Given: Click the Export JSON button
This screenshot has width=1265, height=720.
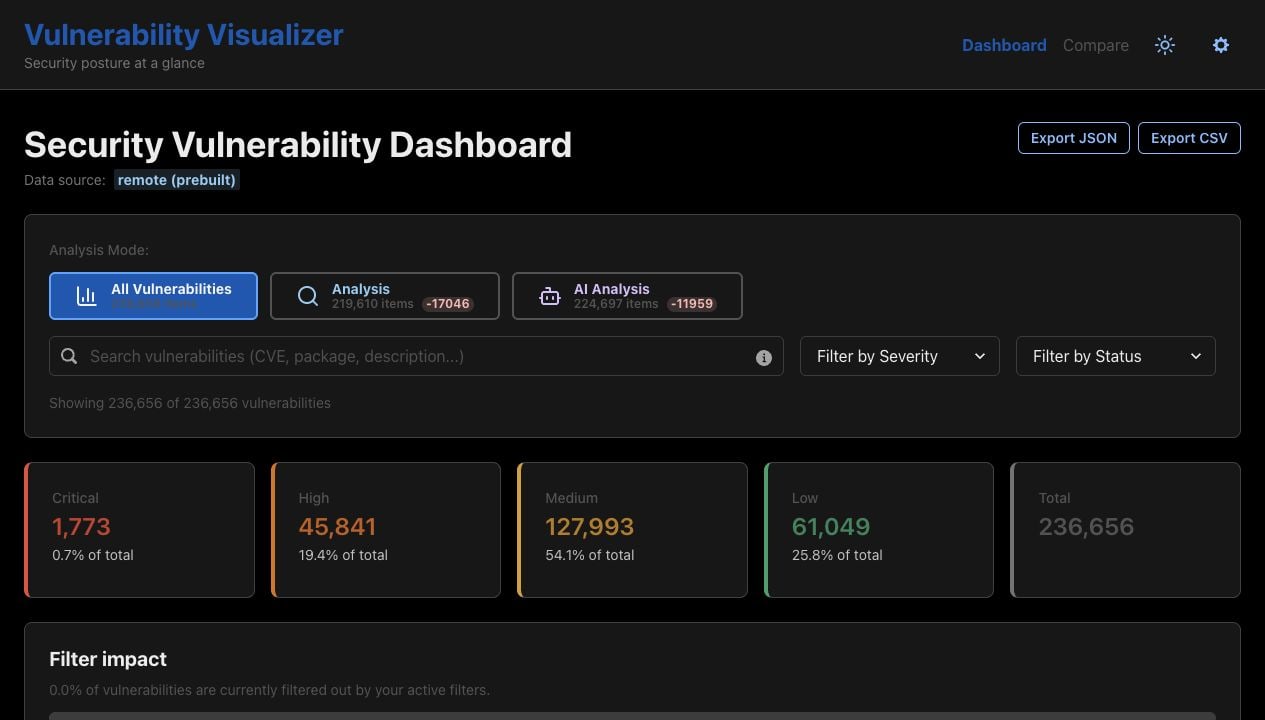Looking at the screenshot, I should [1074, 138].
